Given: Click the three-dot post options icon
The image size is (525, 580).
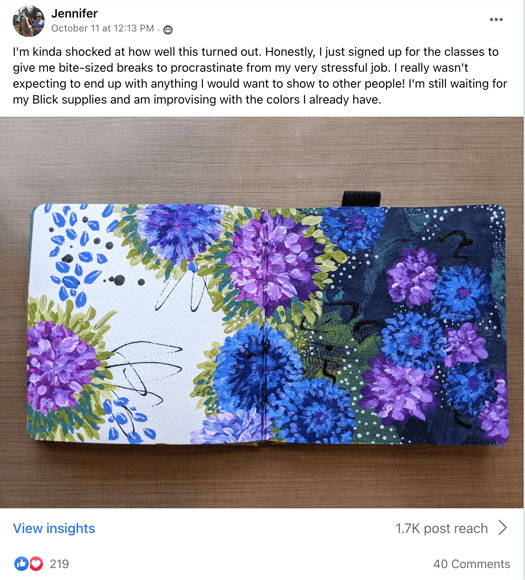Looking at the screenshot, I should 496,20.
